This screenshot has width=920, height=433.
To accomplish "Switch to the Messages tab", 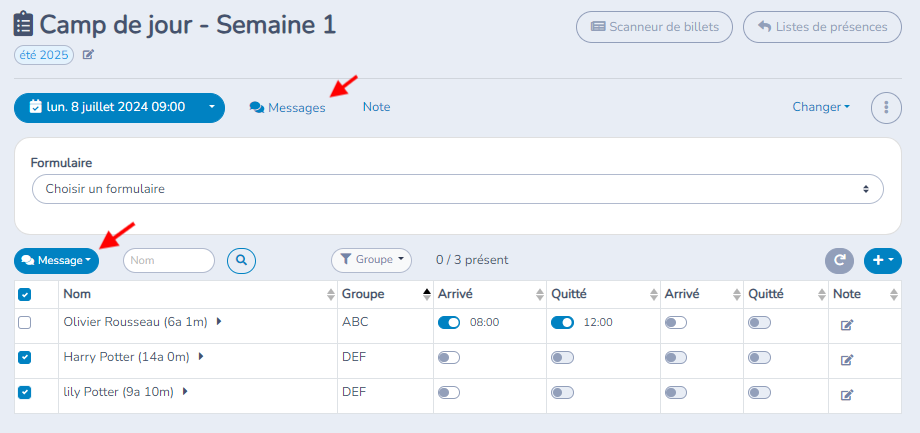I will click(288, 107).
